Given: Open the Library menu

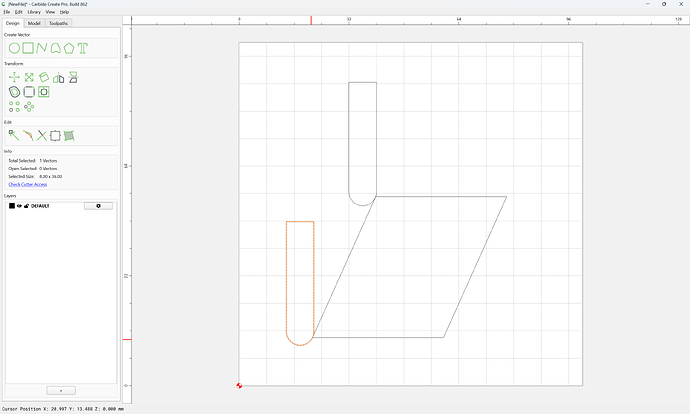Looking at the screenshot, I should [34, 12].
